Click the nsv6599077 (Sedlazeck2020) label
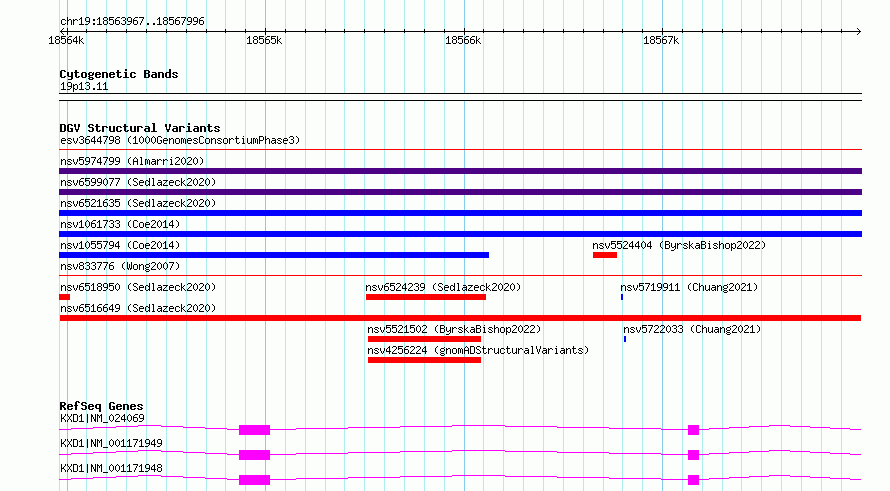This screenshot has width=890, height=491. [138, 182]
